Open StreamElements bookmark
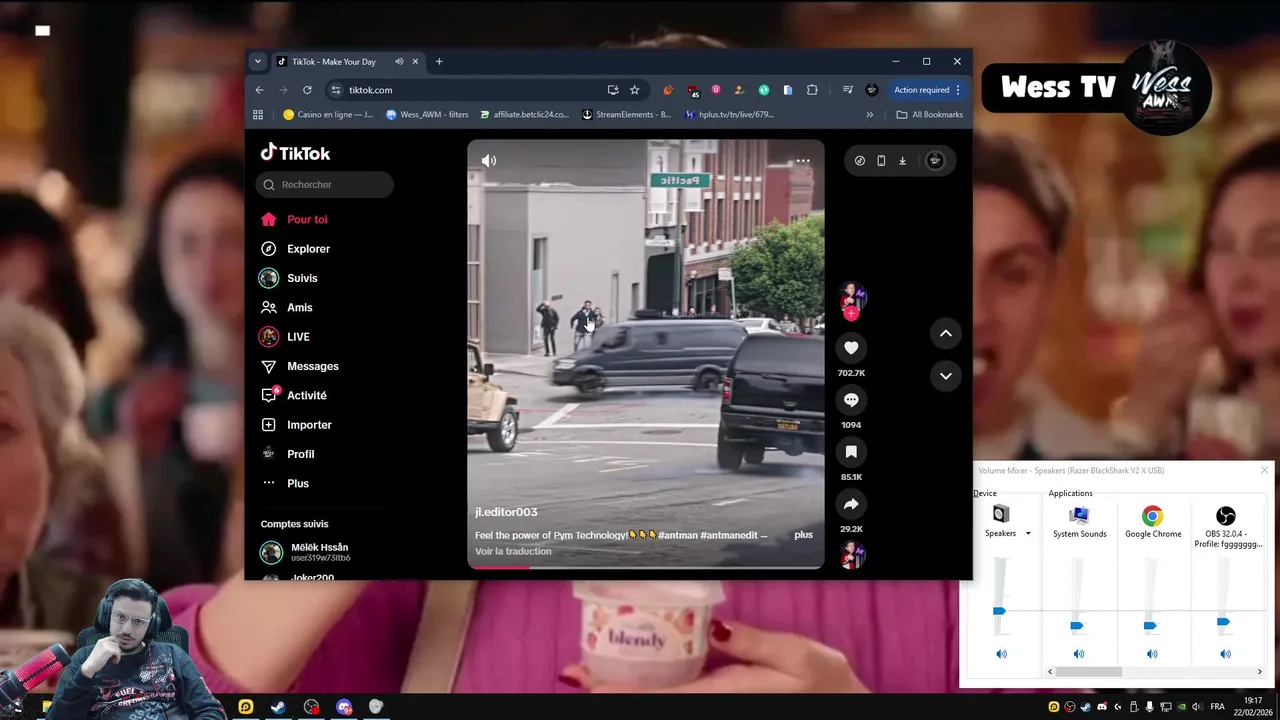 (x=627, y=115)
